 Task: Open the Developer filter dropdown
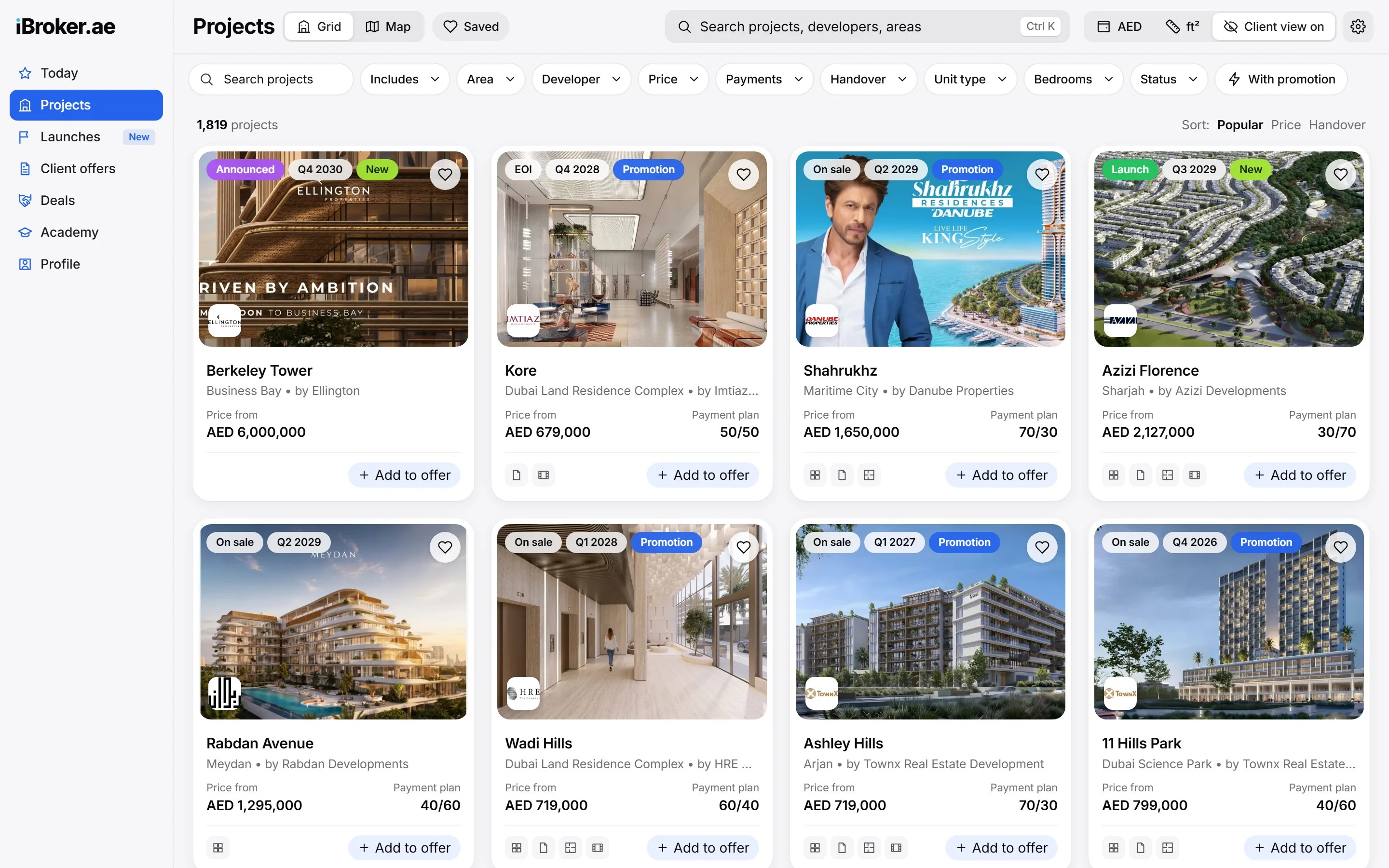(582, 79)
